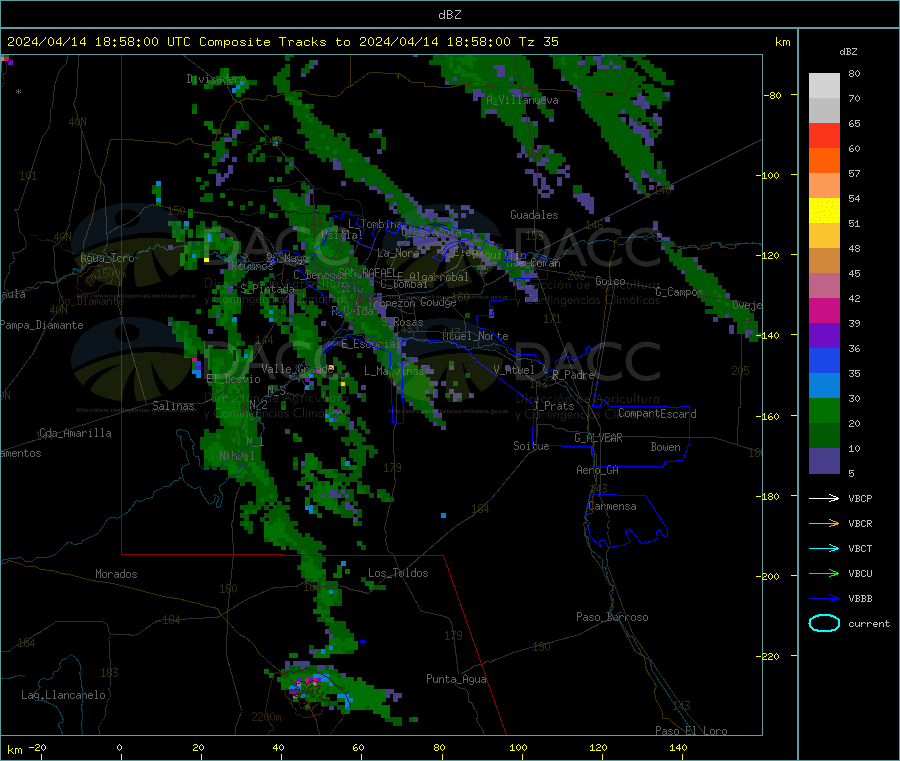Click the Aero_GA map label
900x761 pixels.
click(x=598, y=471)
